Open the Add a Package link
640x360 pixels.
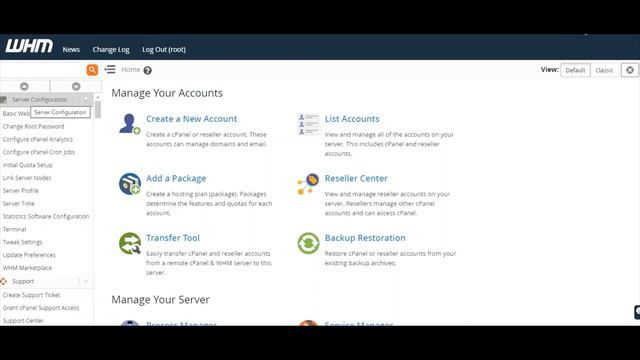click(176, 178)
